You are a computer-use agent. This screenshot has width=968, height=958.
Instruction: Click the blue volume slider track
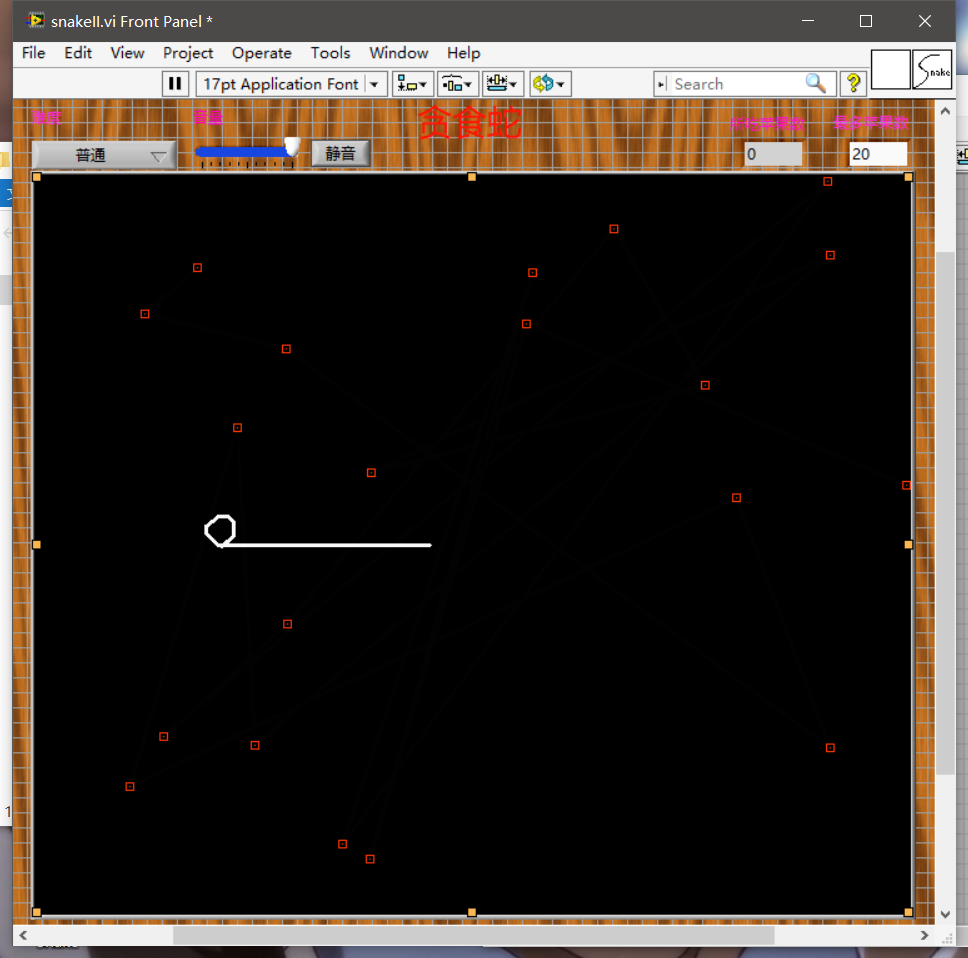click(241, 151)
